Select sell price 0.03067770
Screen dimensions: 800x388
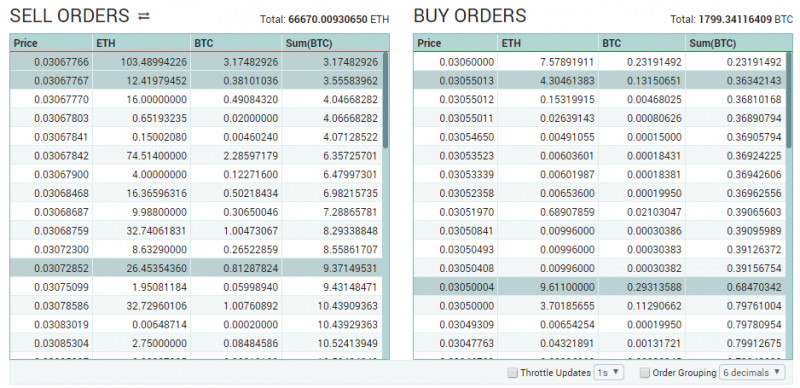pyautogui.click(x=62, y=100)
